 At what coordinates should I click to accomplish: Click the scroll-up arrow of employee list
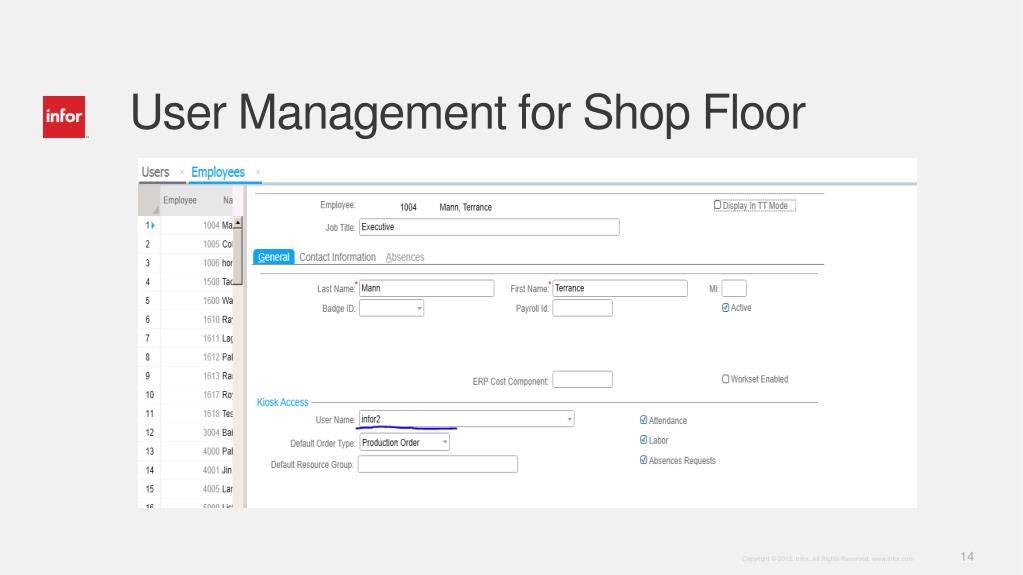pyautogui.click(x=238, y=223)
